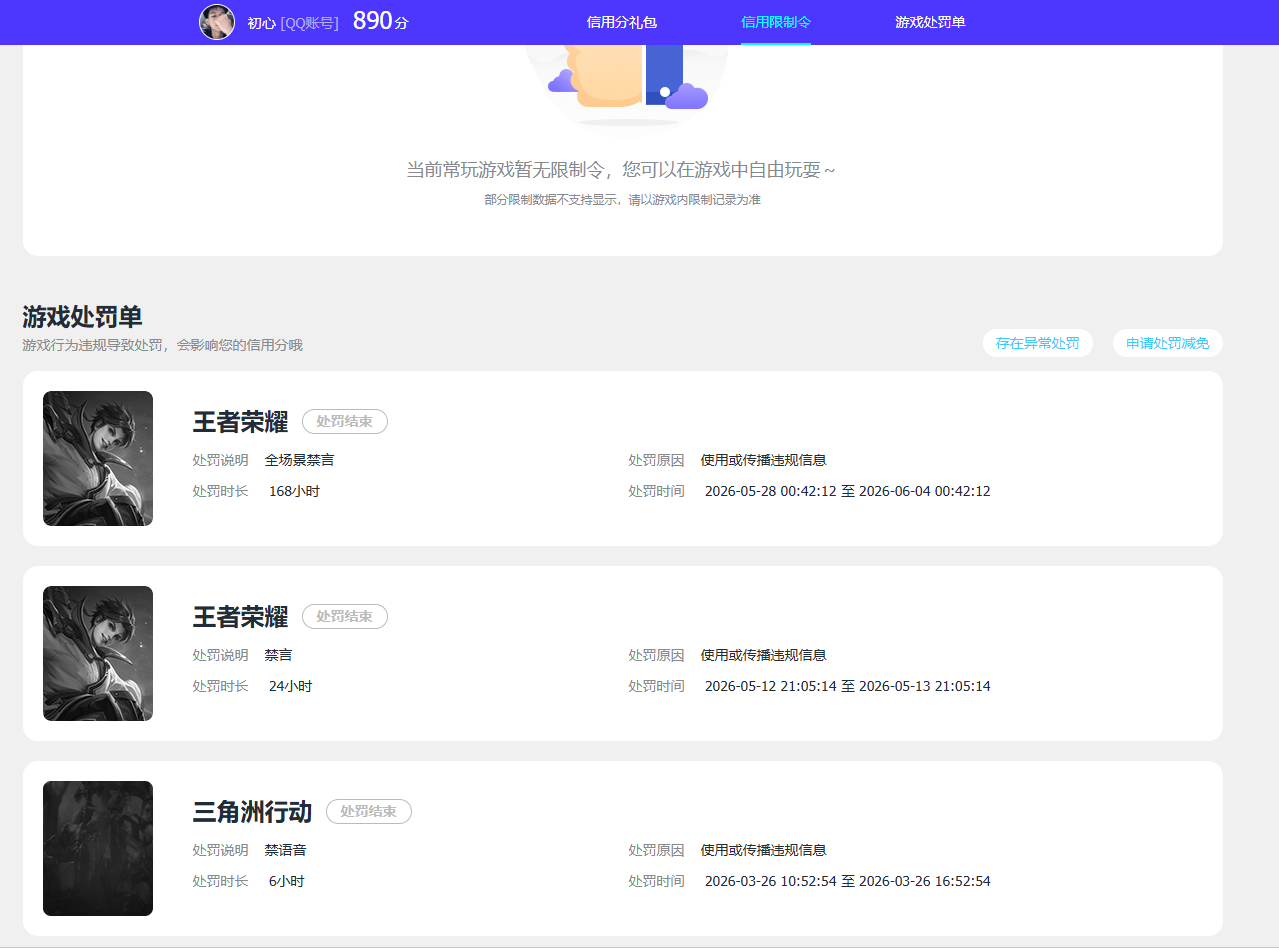Select the 禁语音 penalty description

click(x=286, y=850)
